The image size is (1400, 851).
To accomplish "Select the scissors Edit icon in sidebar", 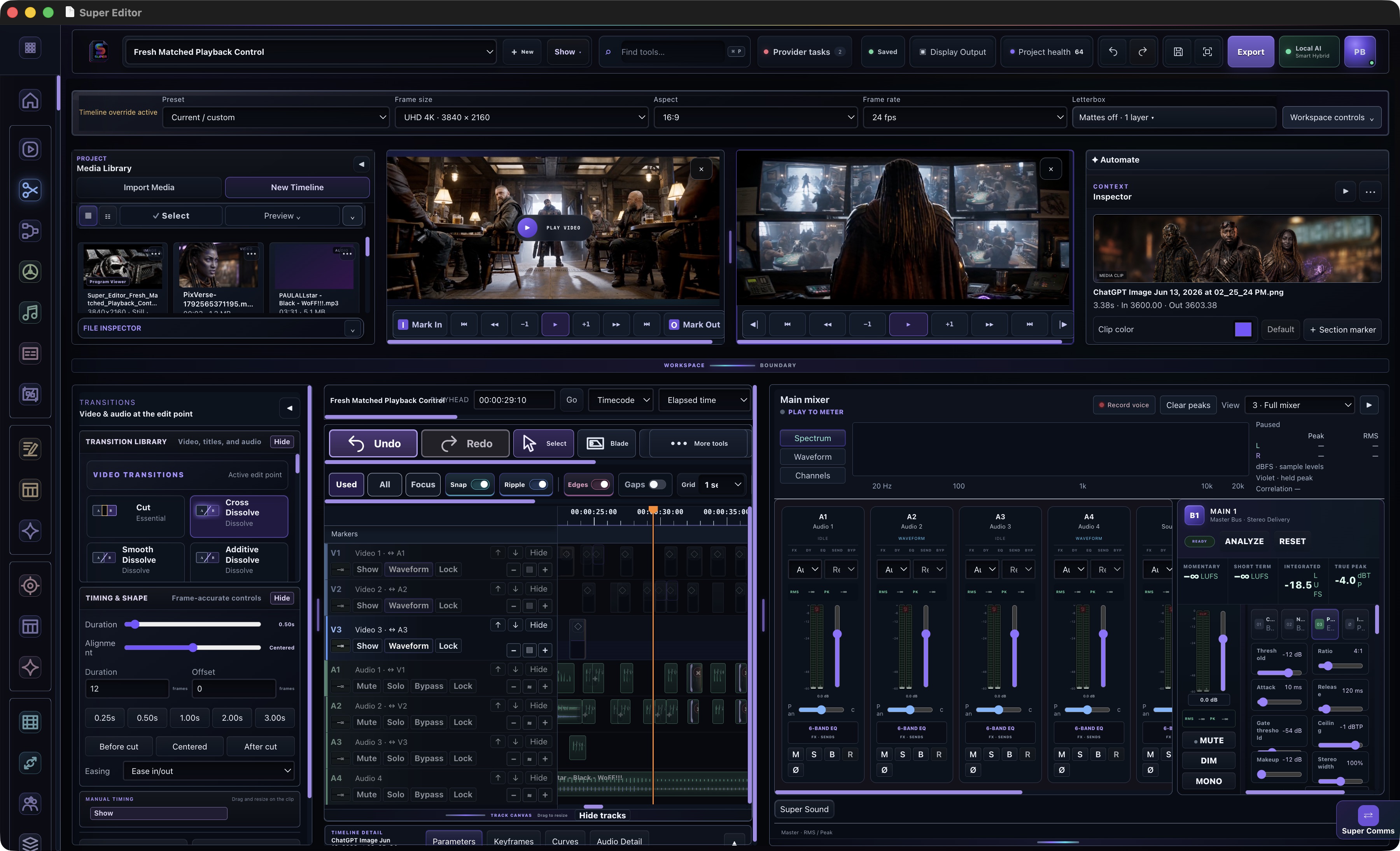I will coord(30,190).
